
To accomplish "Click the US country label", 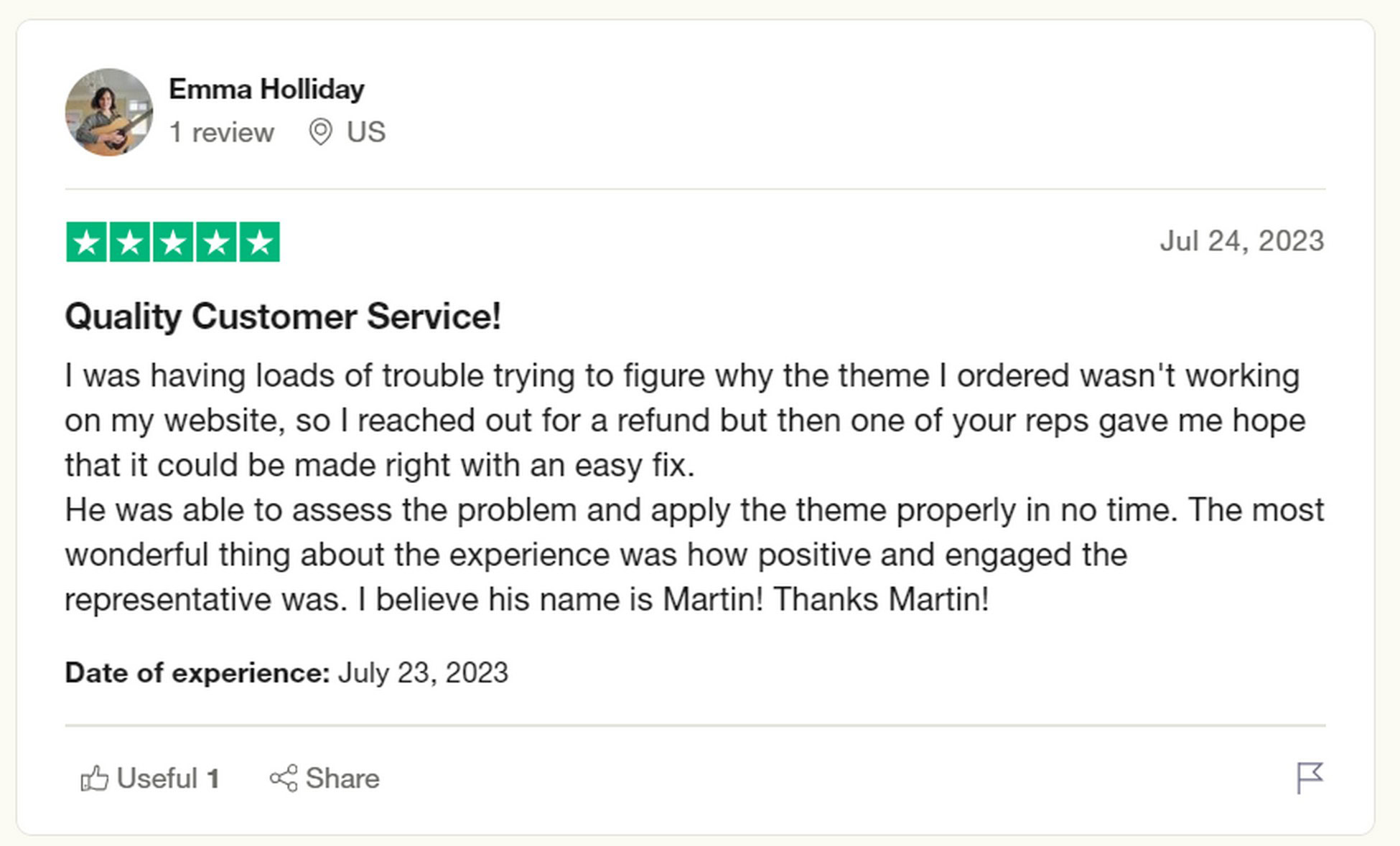I will pyautogui.click(x=366, y=133).
